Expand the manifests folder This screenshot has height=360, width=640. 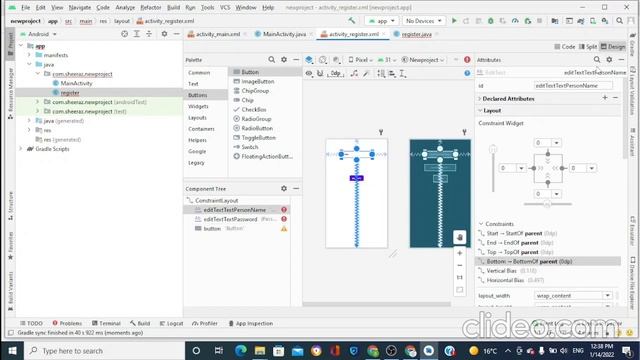(29, 55)
